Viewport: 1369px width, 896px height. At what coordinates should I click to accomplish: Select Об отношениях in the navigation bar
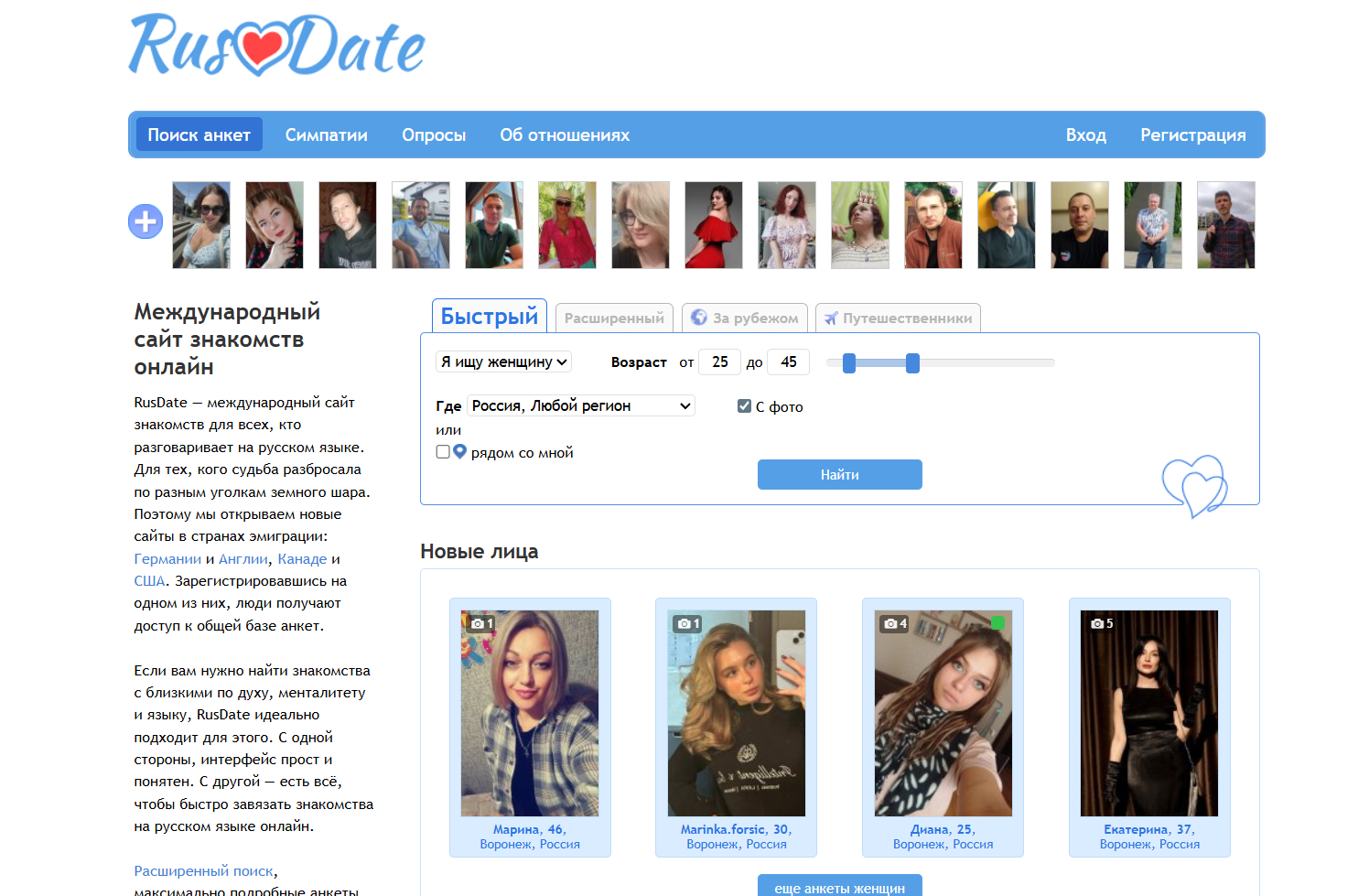coord(565,135)
